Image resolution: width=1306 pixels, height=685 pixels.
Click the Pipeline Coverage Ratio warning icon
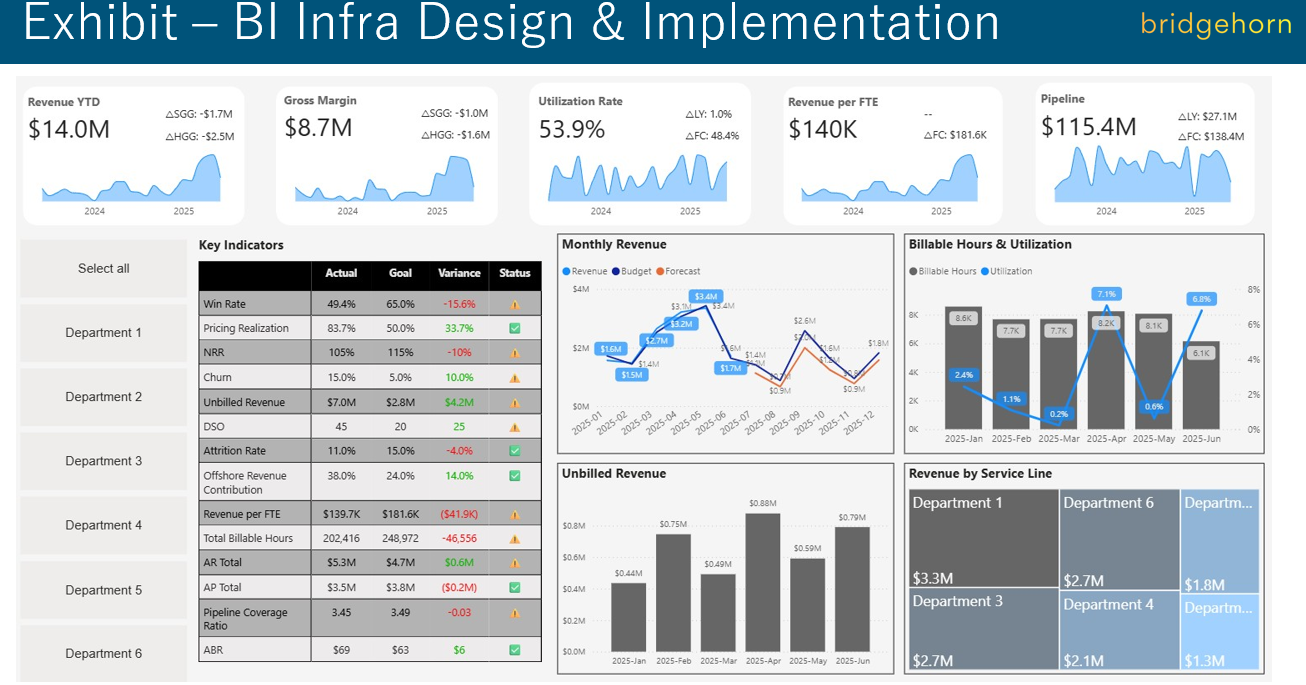515,613
